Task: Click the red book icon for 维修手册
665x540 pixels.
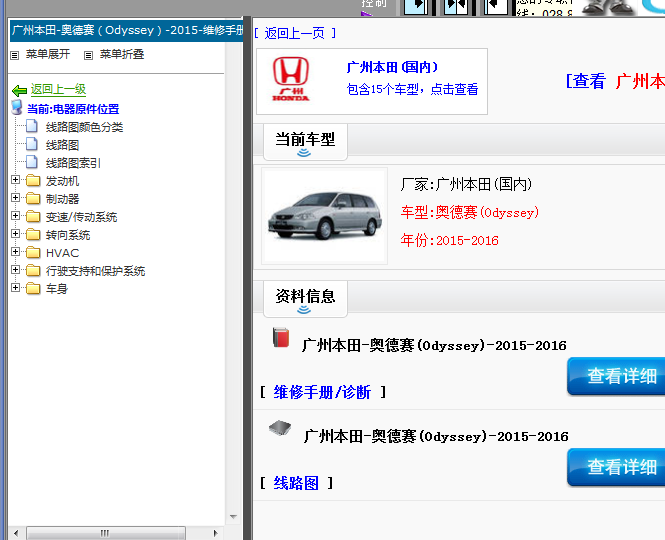Action: [x=281, y=338]
